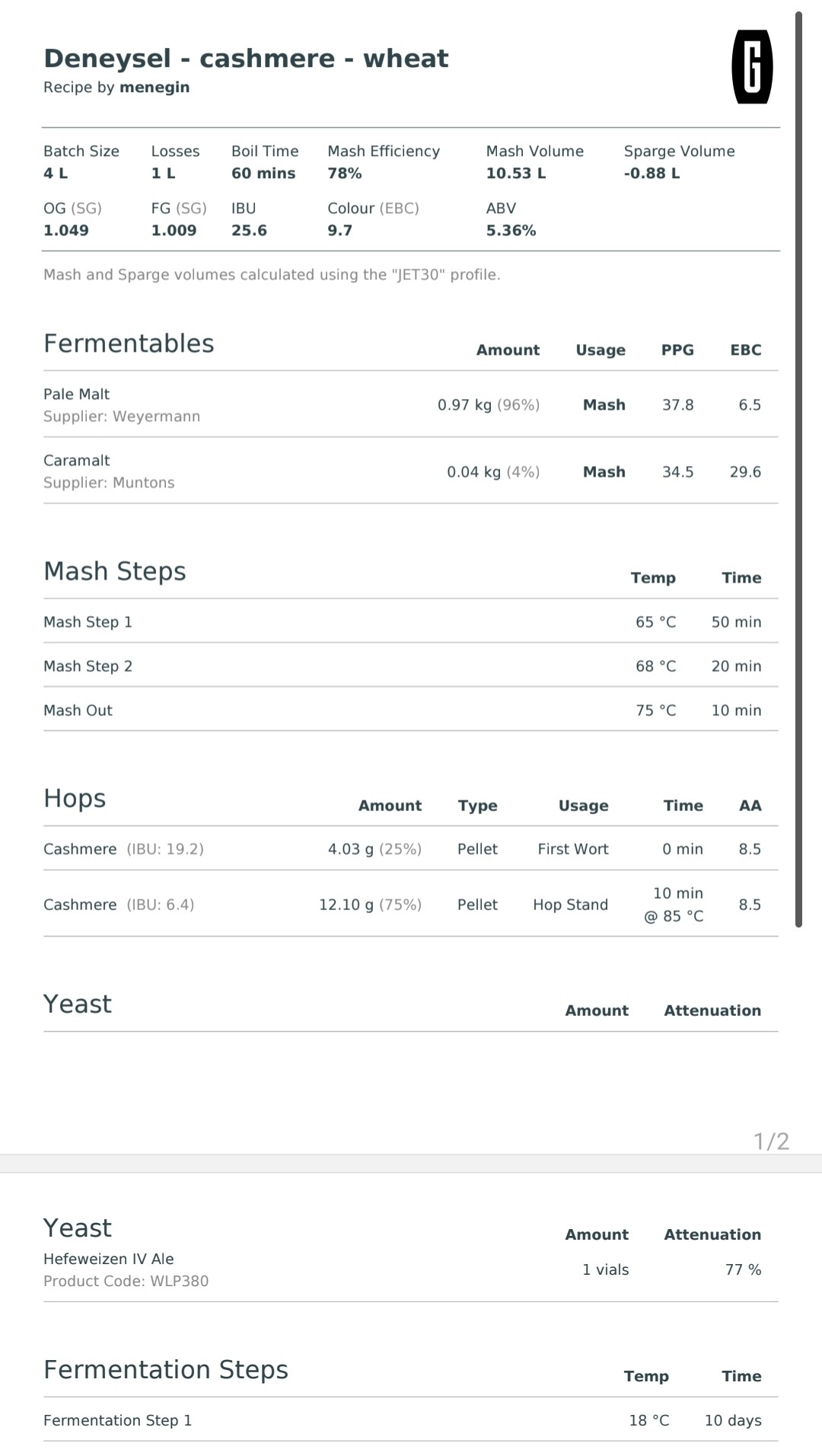Click the ABV value 5.36%

tap(511, 230)
